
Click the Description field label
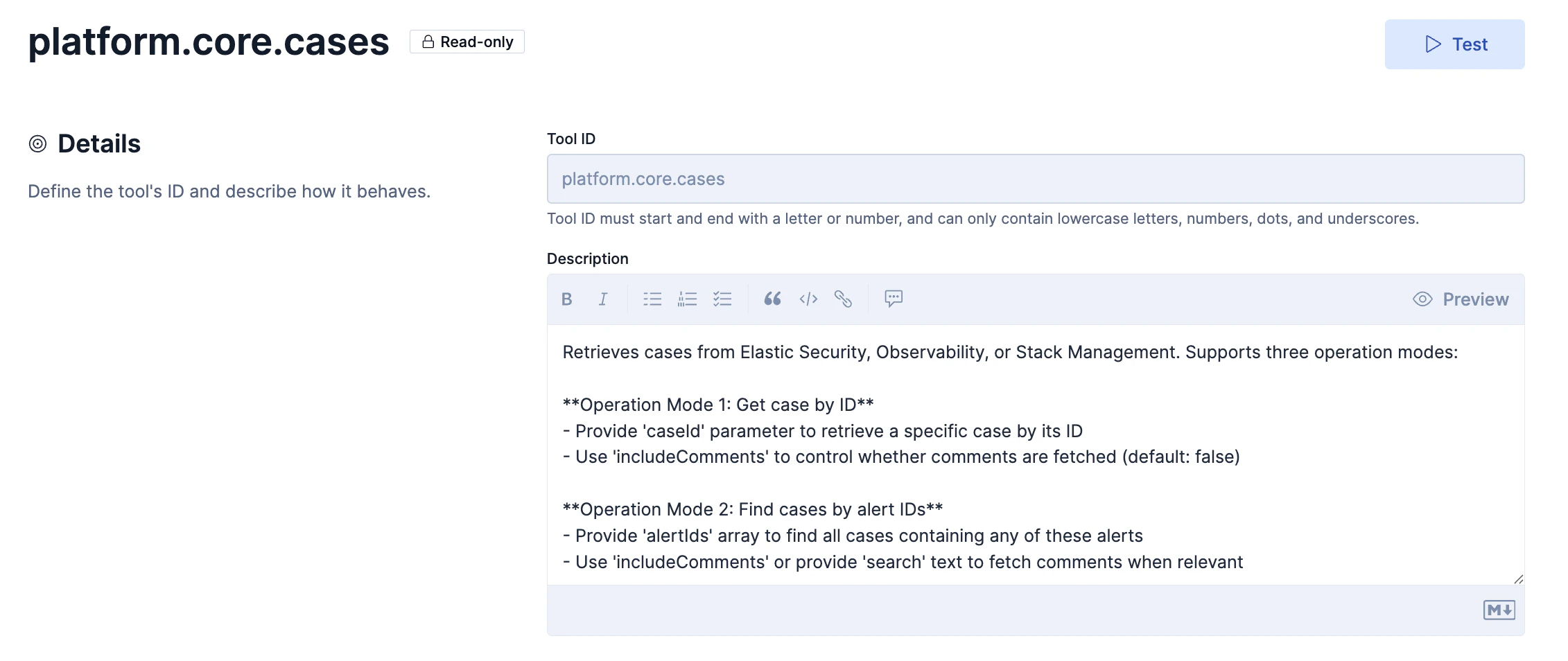(587, 259)
